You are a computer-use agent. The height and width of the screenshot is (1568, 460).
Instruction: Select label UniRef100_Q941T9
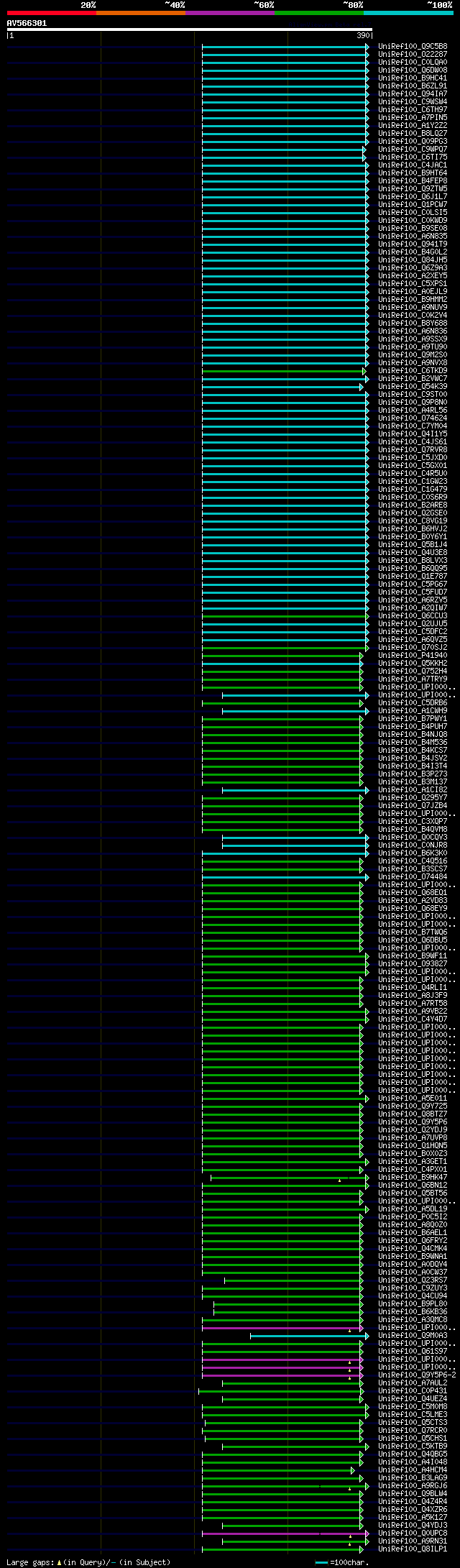tap(413, 244)
